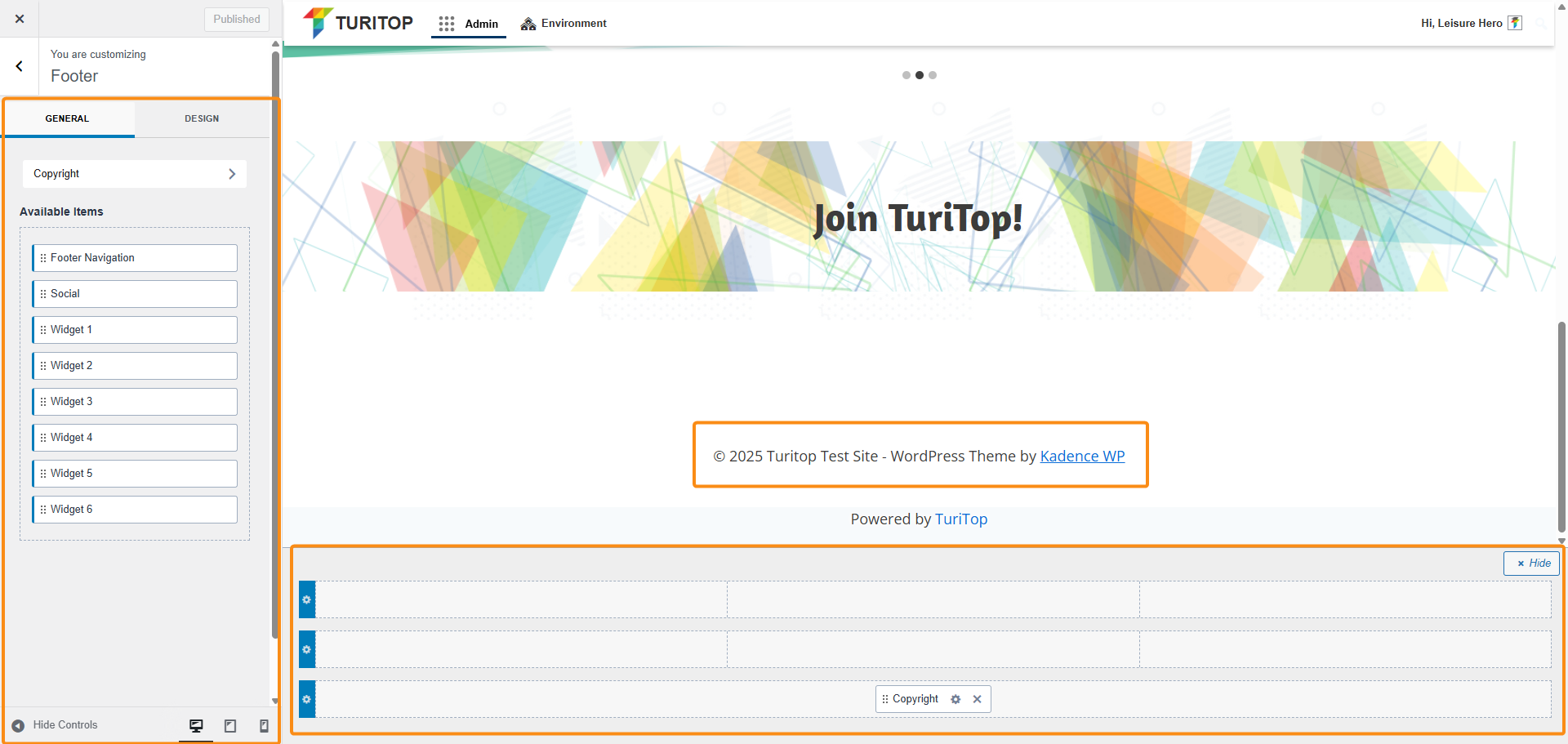The height and width of the screenshot is (744, 1568).
Task: Go back using the left chevron arrow
Action: coord(20,66)
